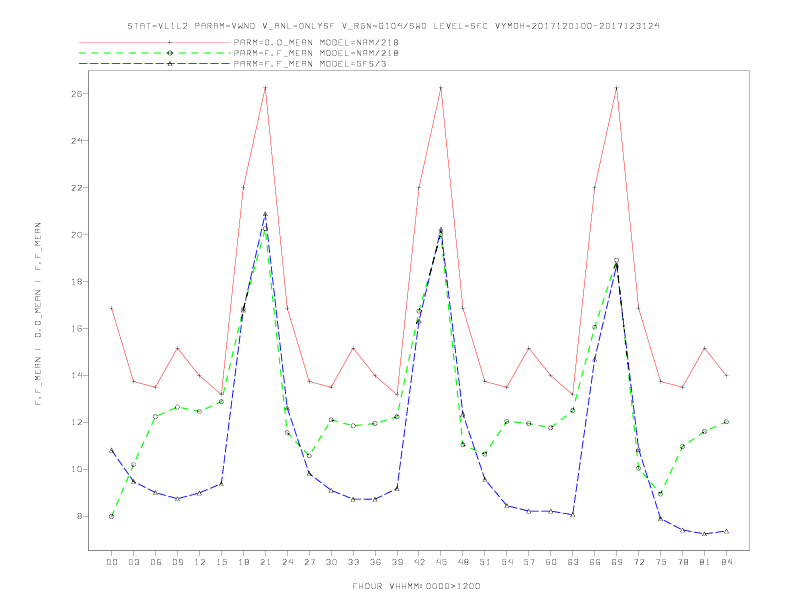
Task: Click the x-axis tick label 09
Action: click(177, 562)
